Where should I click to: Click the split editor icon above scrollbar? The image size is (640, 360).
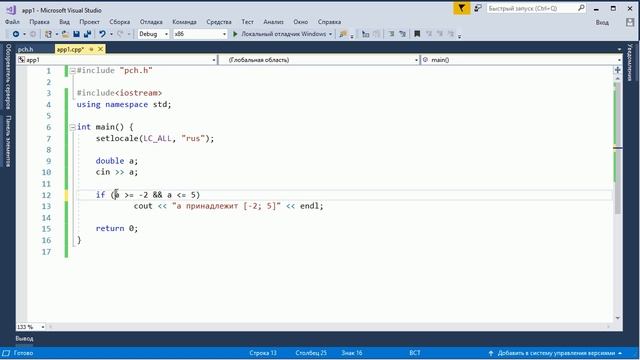pyautogui.click(x=618, y=70)
